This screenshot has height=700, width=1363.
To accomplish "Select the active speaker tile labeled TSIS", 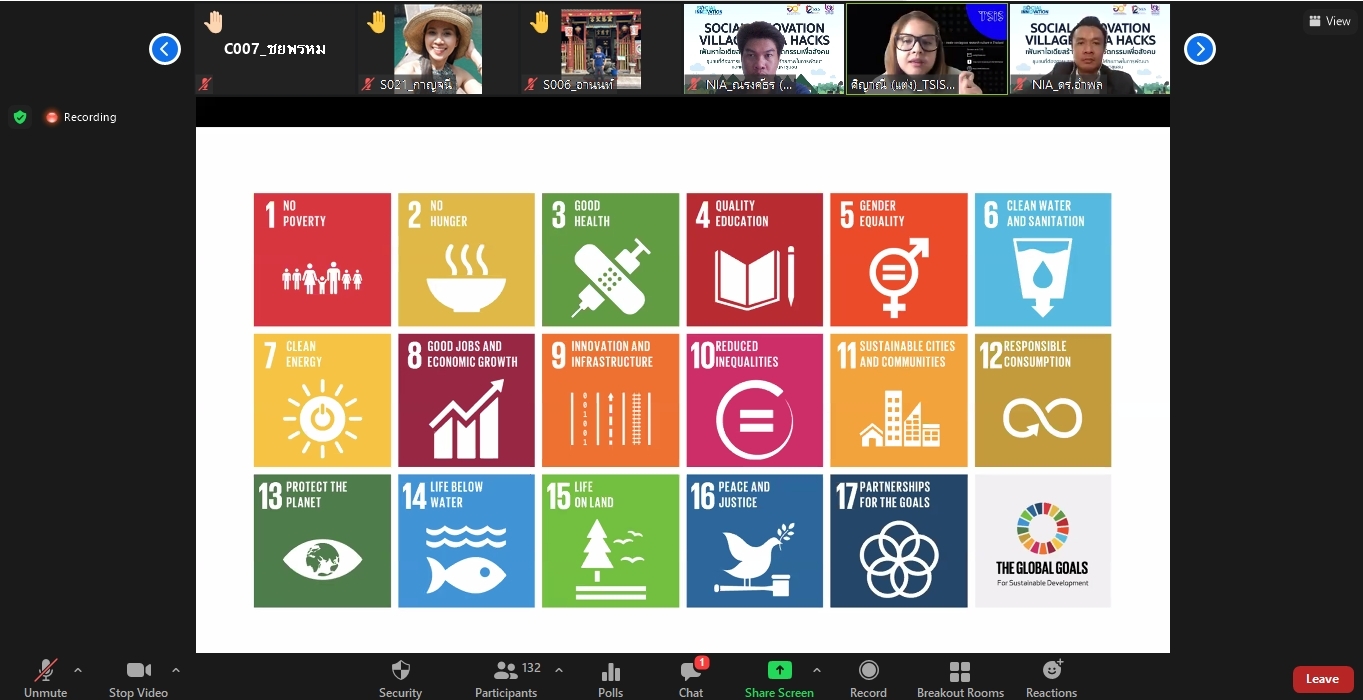I will point(926,49).
